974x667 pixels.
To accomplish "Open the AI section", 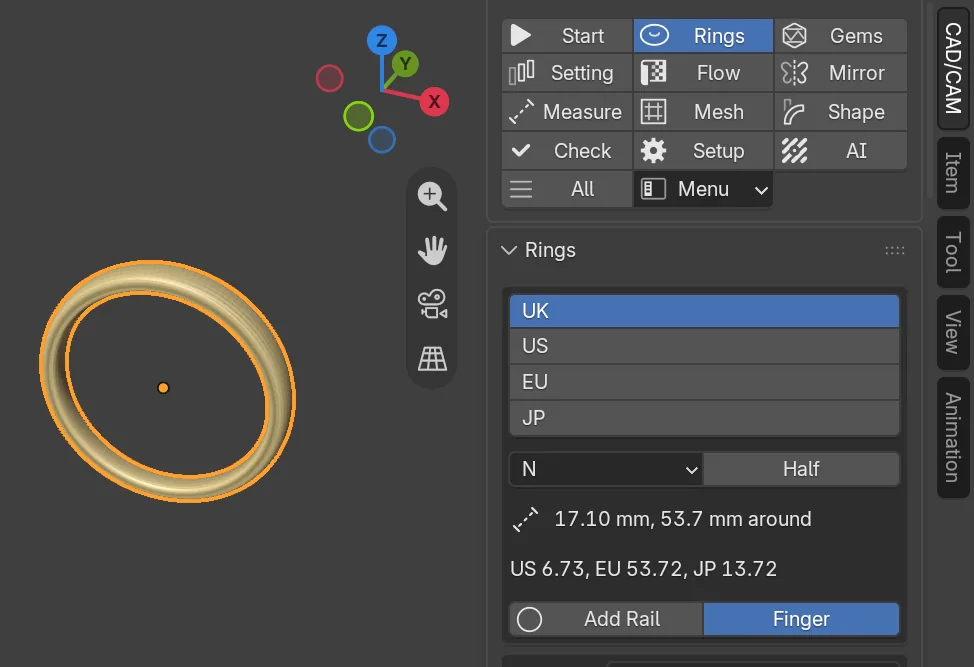I will pos(840,151).
